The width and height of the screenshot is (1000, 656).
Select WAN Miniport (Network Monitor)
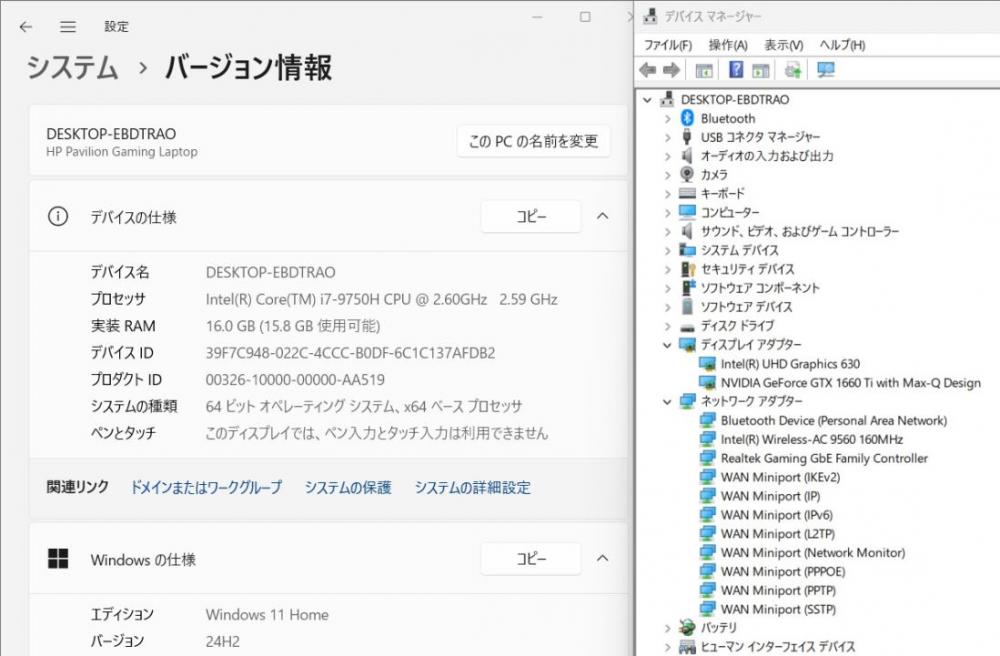(812, 552)
